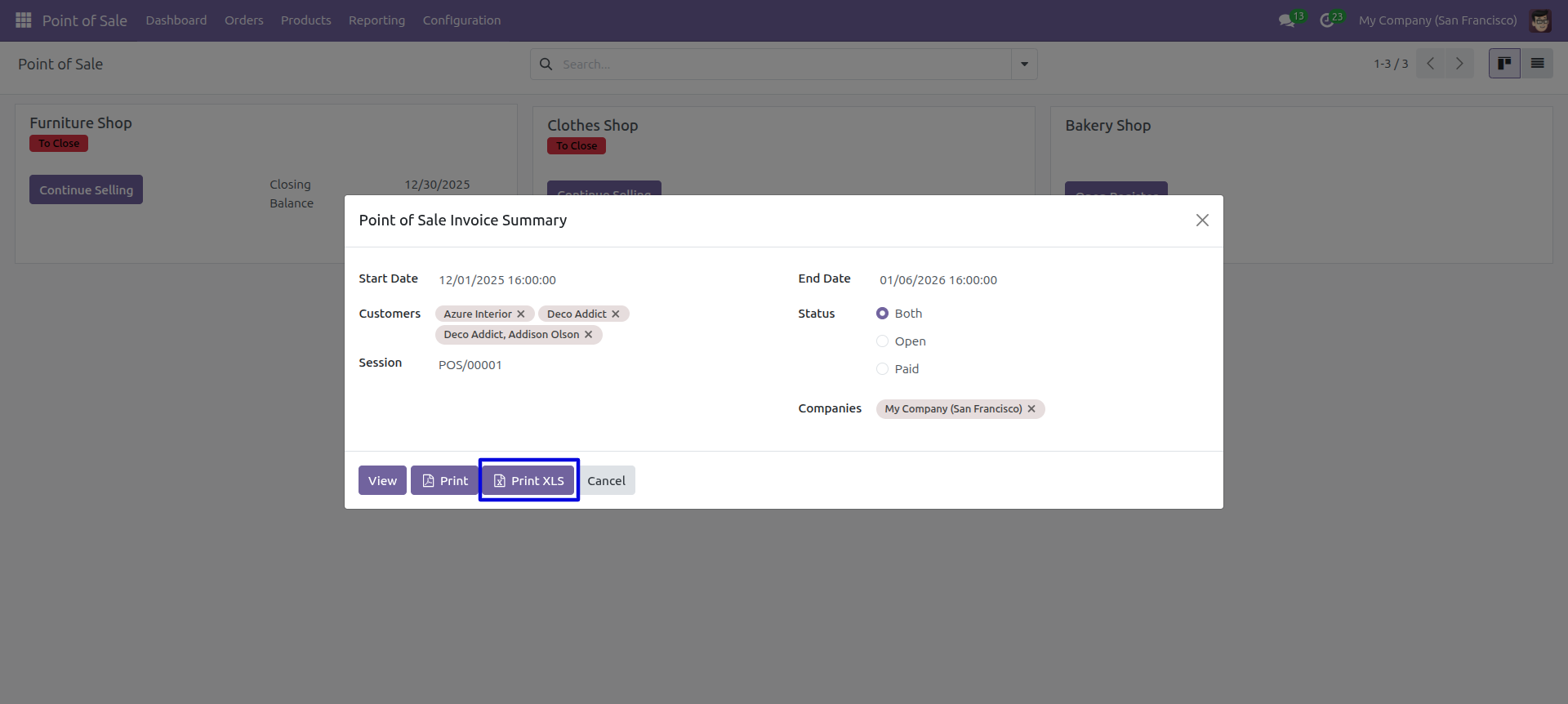Remove the Azure Interior customer tag
The image size is (1568, 704).
point(521,314)
